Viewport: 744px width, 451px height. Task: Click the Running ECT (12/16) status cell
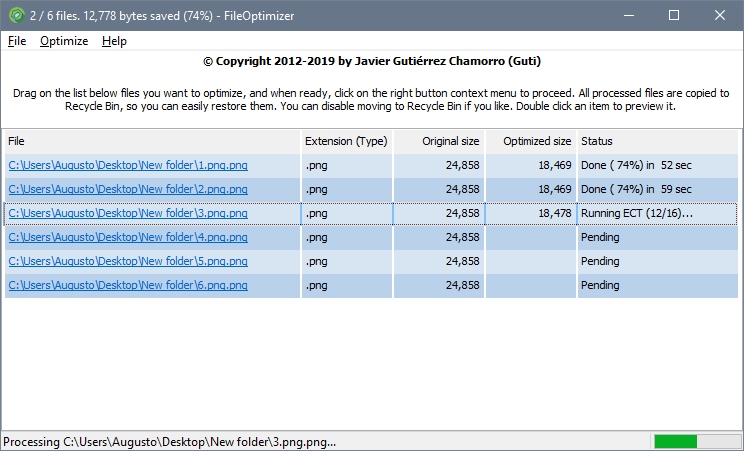click(658, 213)
